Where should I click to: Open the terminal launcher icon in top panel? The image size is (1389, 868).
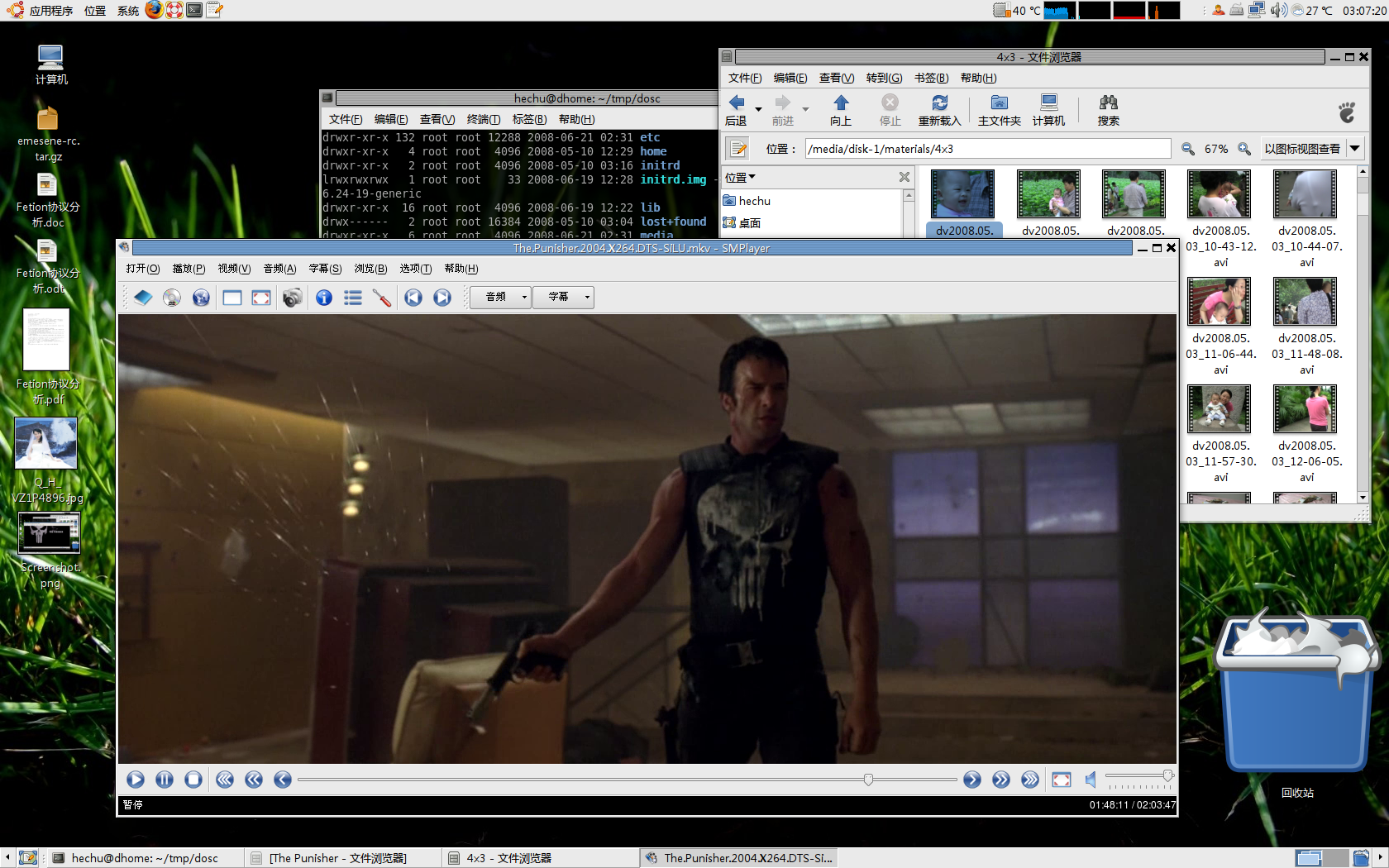point(194,10)
